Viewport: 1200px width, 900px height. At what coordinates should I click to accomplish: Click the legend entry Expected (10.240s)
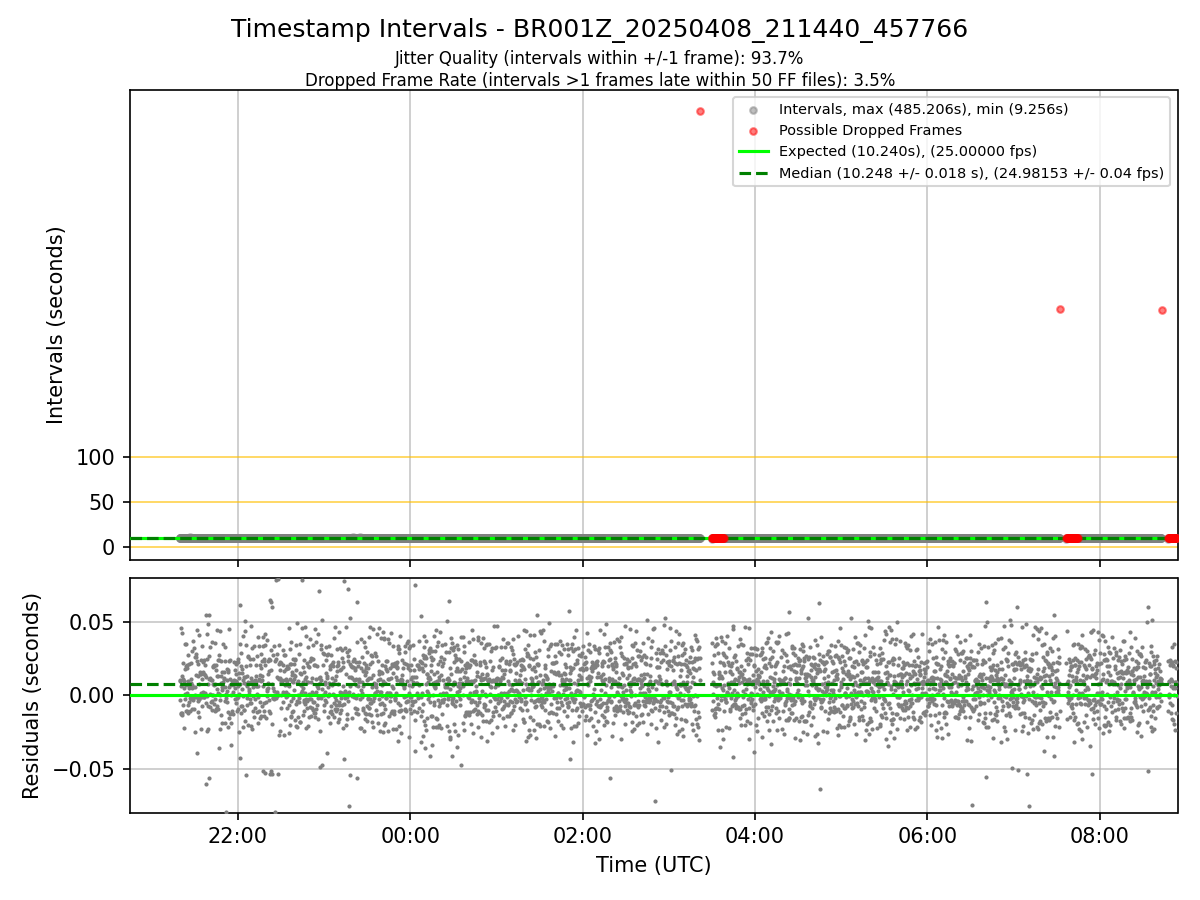pos(908,151)
